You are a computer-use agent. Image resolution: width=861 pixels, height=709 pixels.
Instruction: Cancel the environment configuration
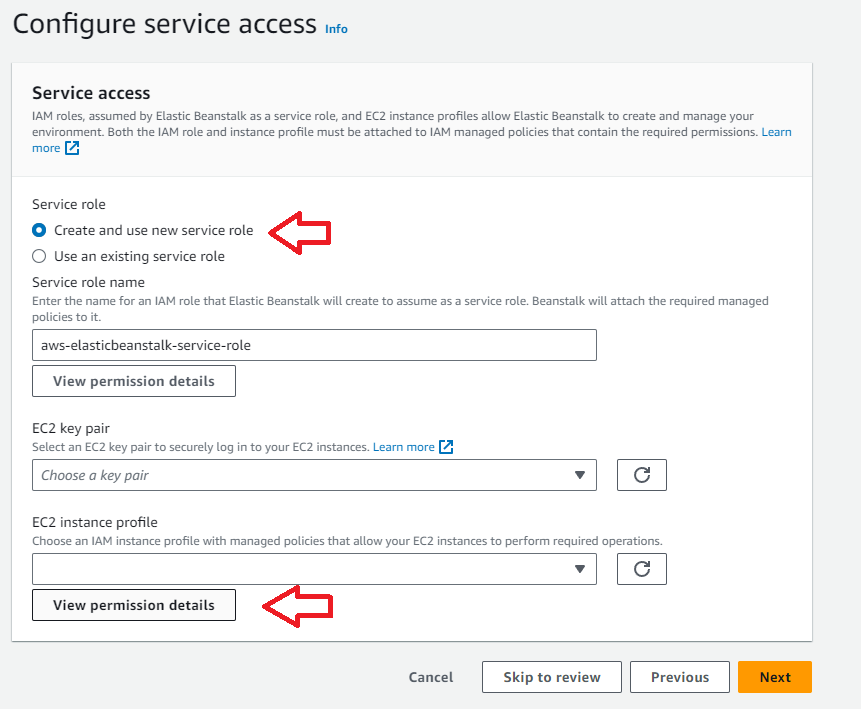(431, 677)
